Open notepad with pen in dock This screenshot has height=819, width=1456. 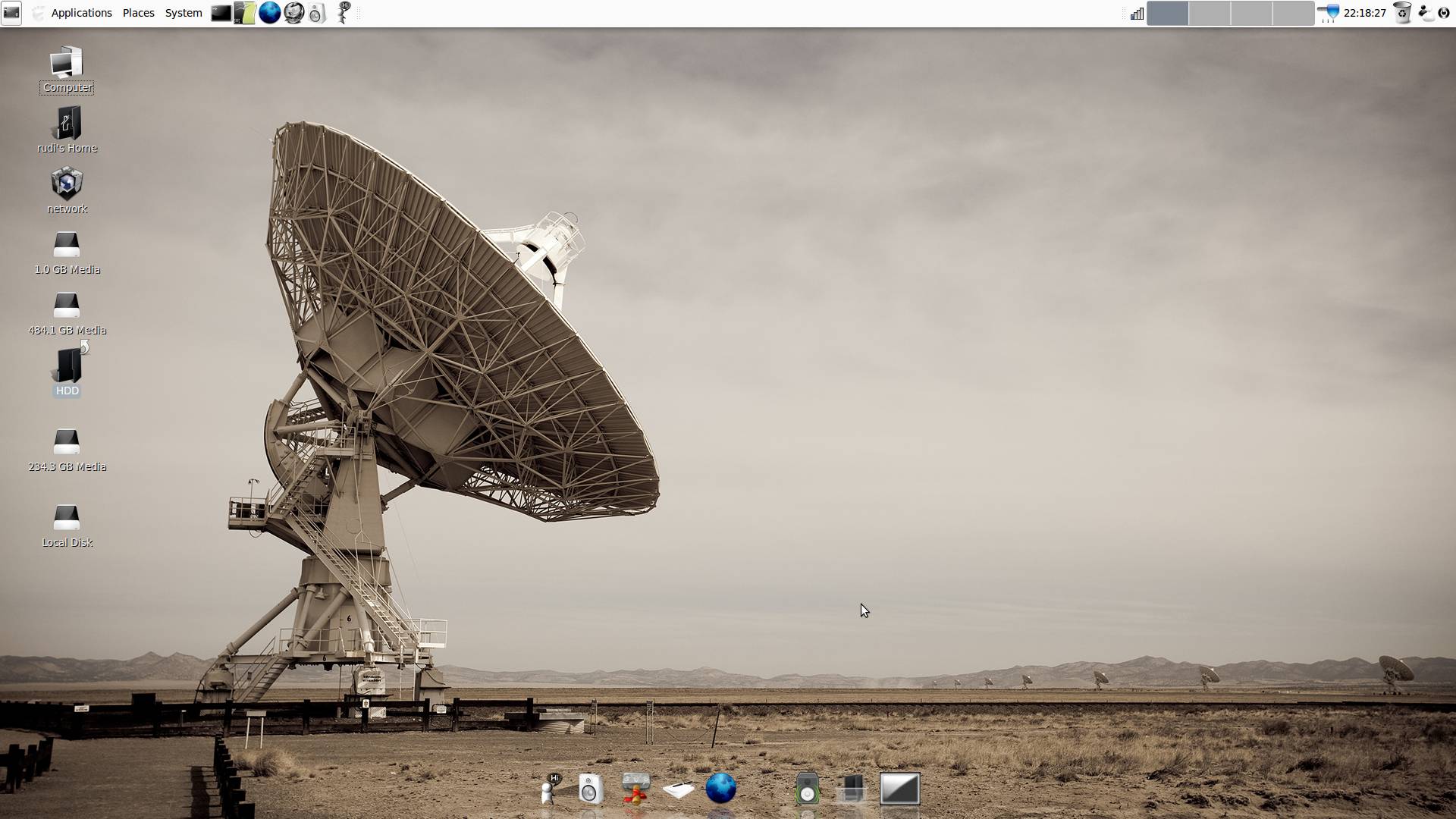click(678, 790)
